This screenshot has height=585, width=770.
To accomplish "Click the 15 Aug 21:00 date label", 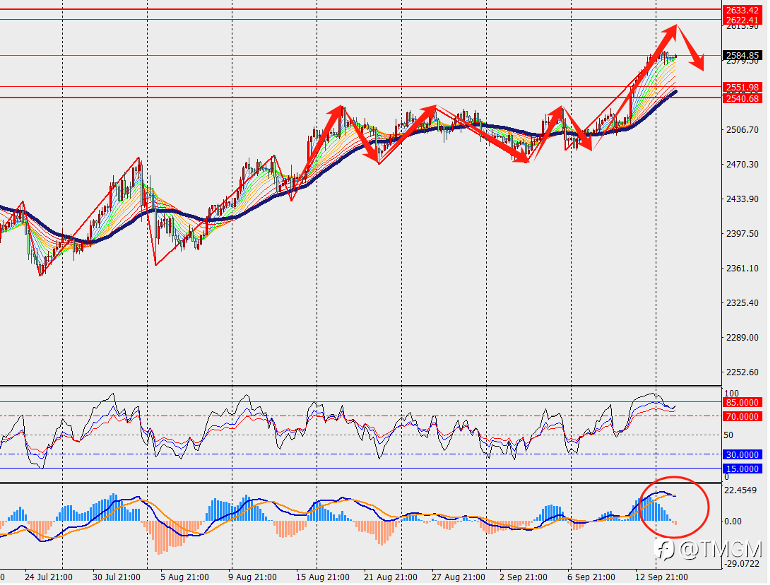I will click(323, 577).
